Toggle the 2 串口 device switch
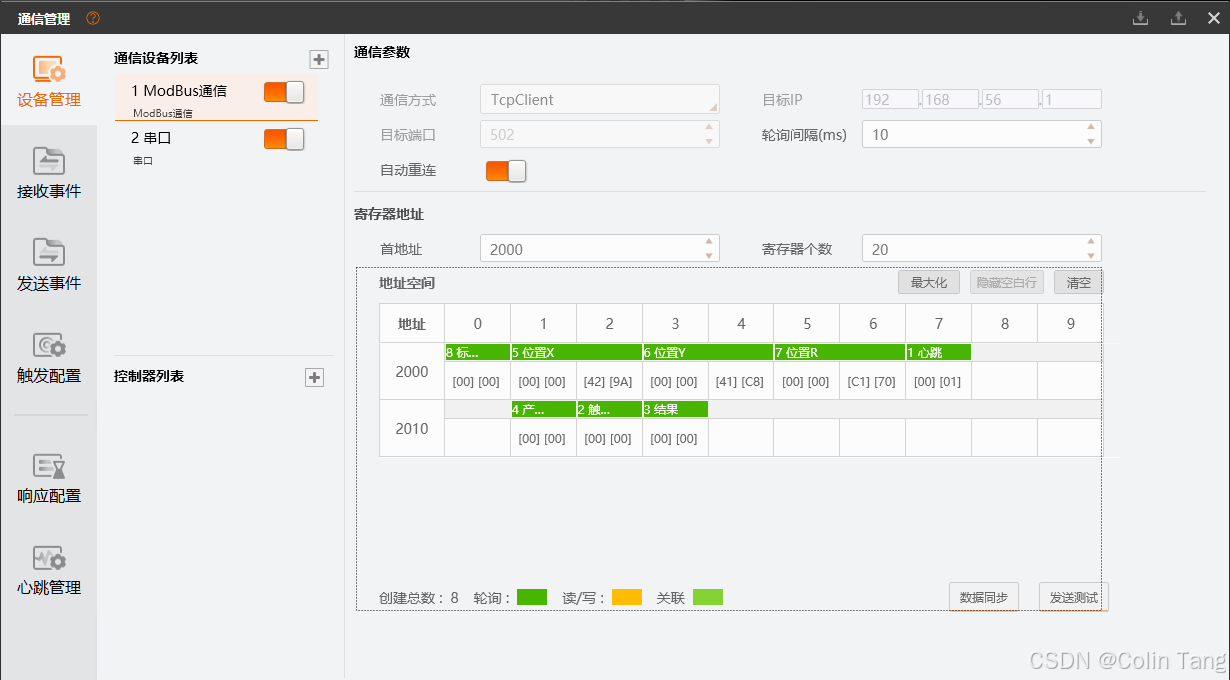 click(x=284, y=139)
